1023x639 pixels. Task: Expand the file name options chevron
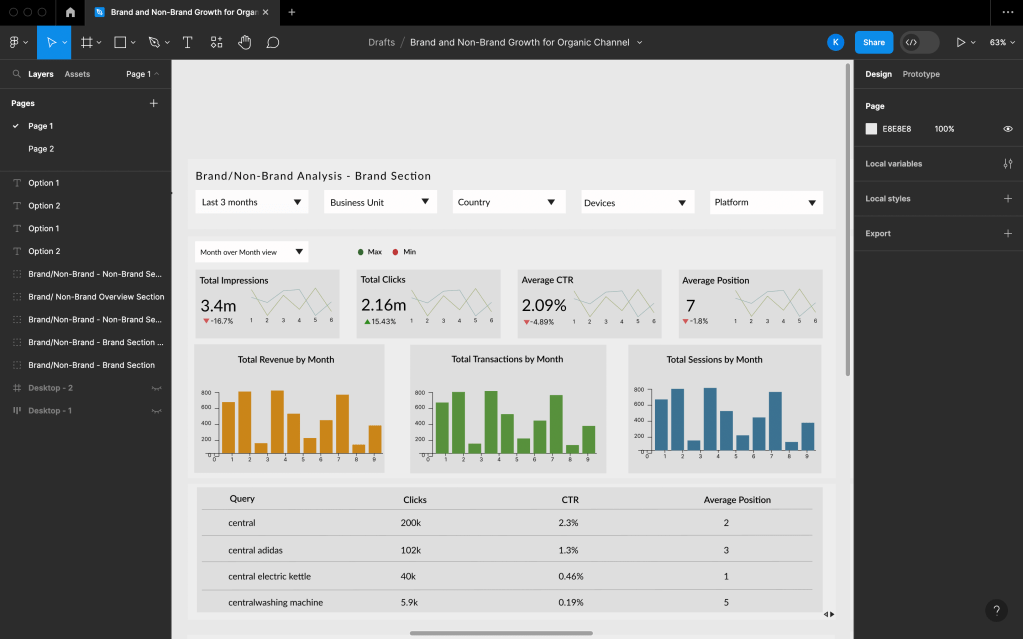pos(639,42)
